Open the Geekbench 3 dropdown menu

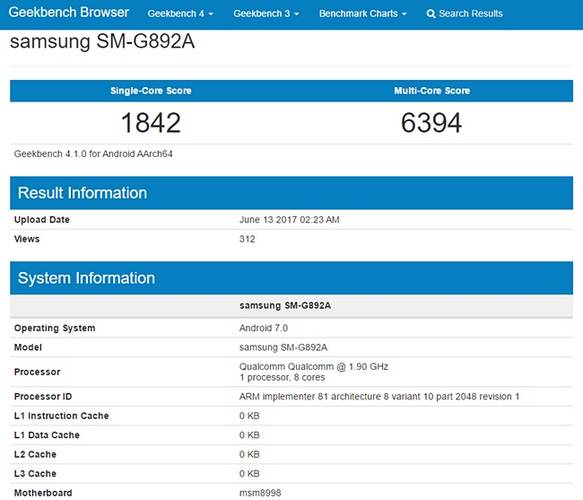pos(266,14)
